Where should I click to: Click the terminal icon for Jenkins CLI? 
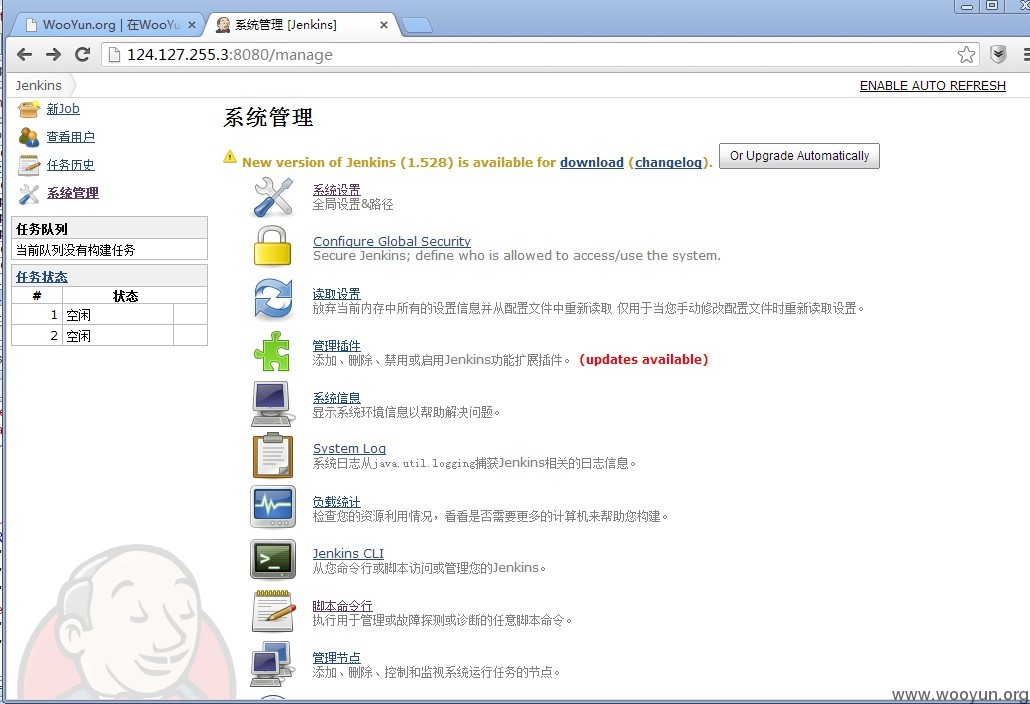(273, 558)
